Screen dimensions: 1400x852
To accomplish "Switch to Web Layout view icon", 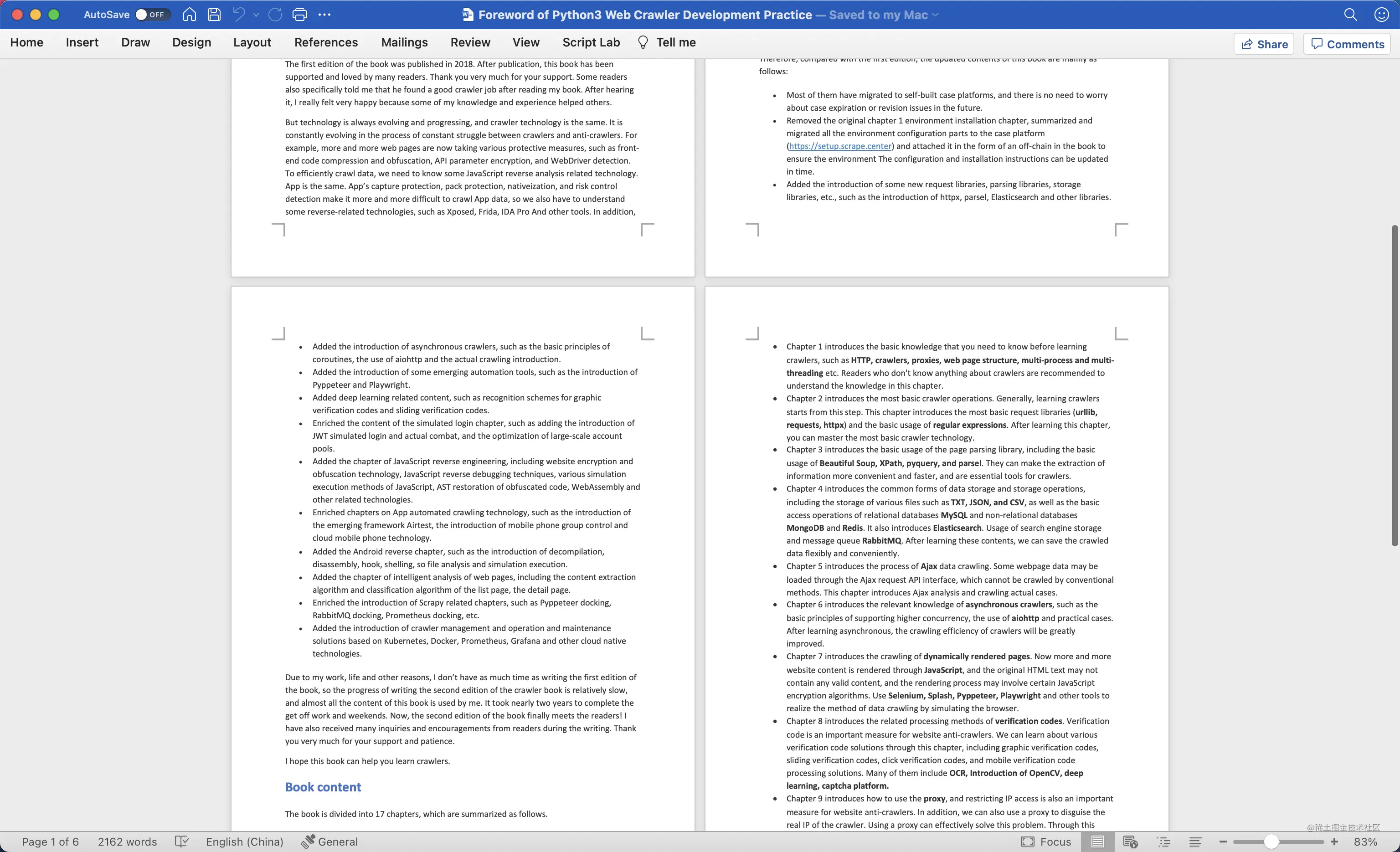I will click(1130, 842).
